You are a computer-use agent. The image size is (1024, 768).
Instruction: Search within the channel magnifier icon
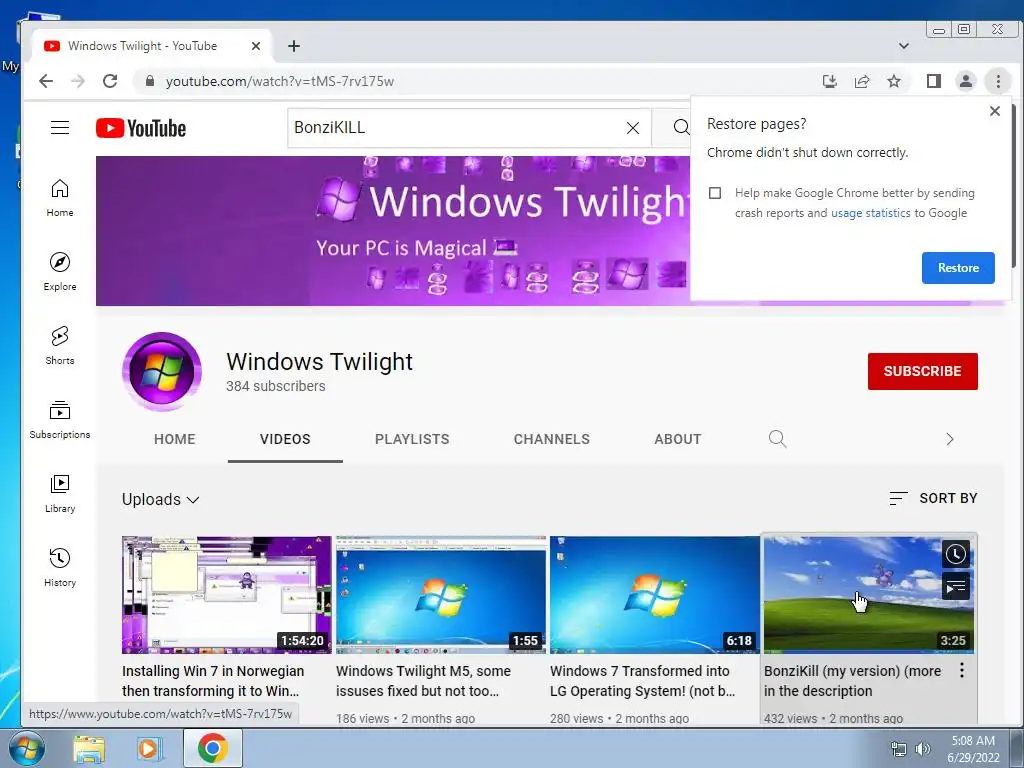pos(777,439)
